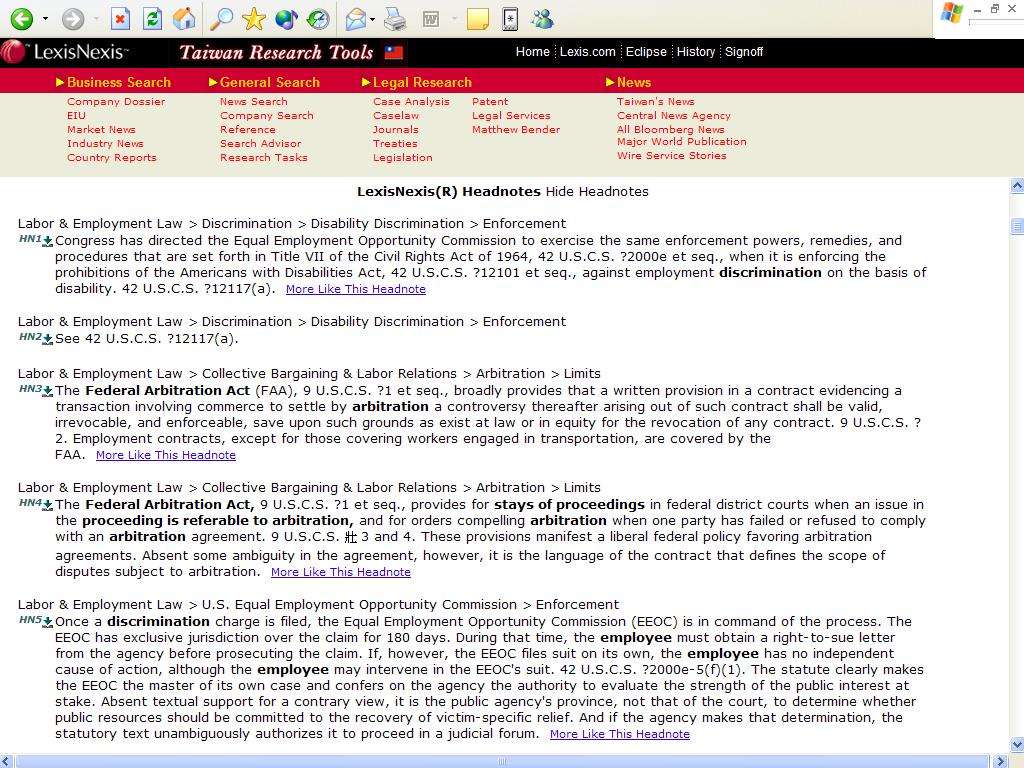The image size is (1024, 768).
Task: Click the gray Forward arrow toolbar icon
Action: [72, 19]
